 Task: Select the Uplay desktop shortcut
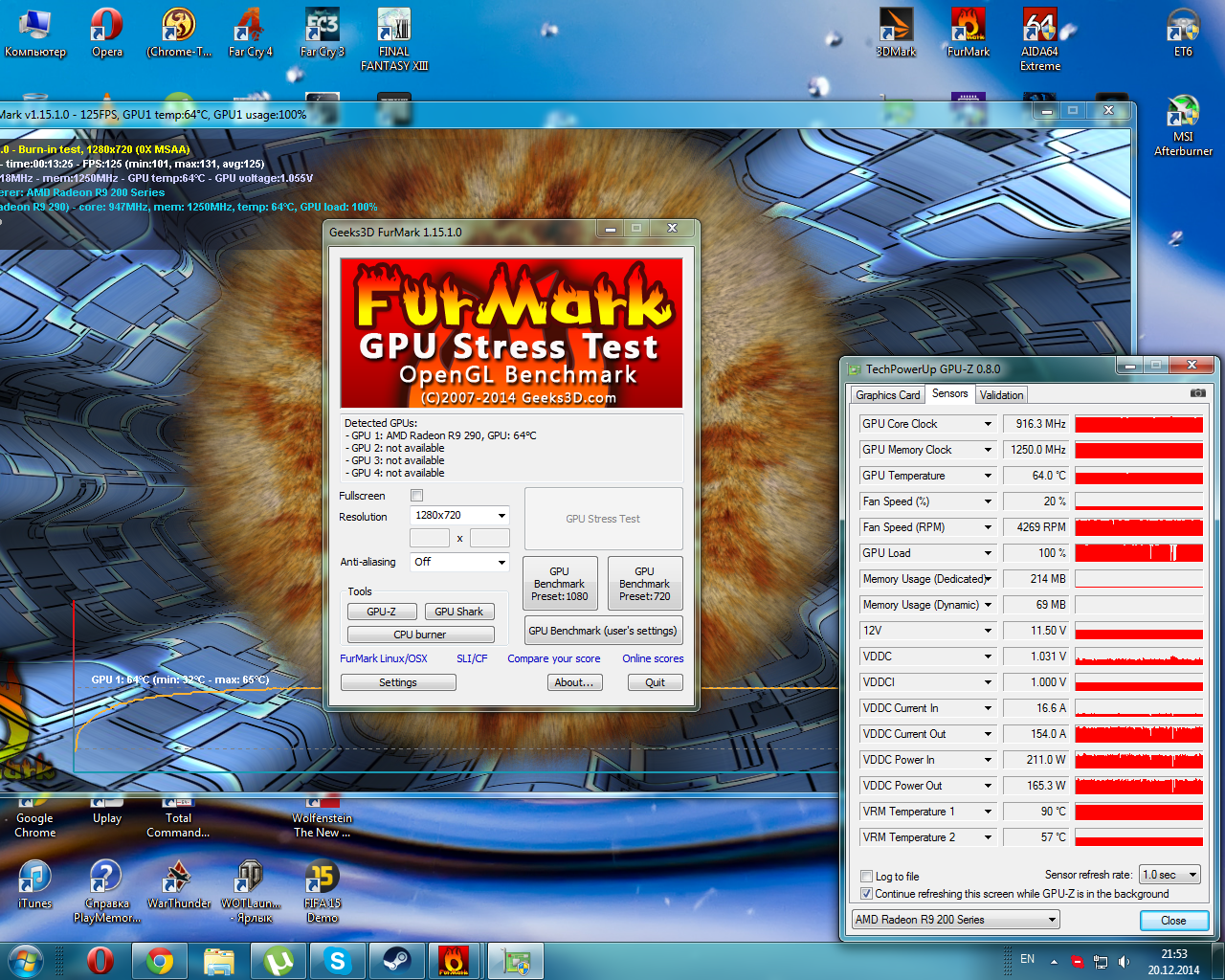pyautogui.click(x=107, y=812)
